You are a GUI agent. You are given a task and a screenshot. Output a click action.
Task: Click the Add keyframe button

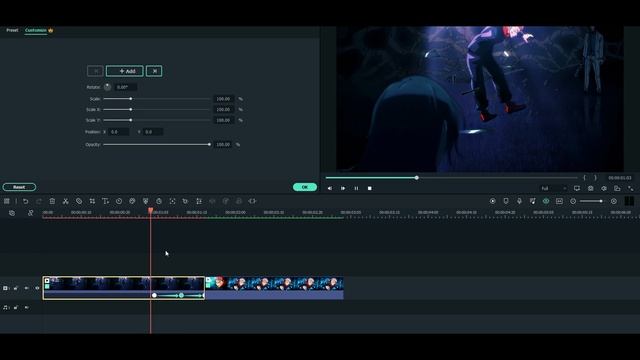click(124, 71)
